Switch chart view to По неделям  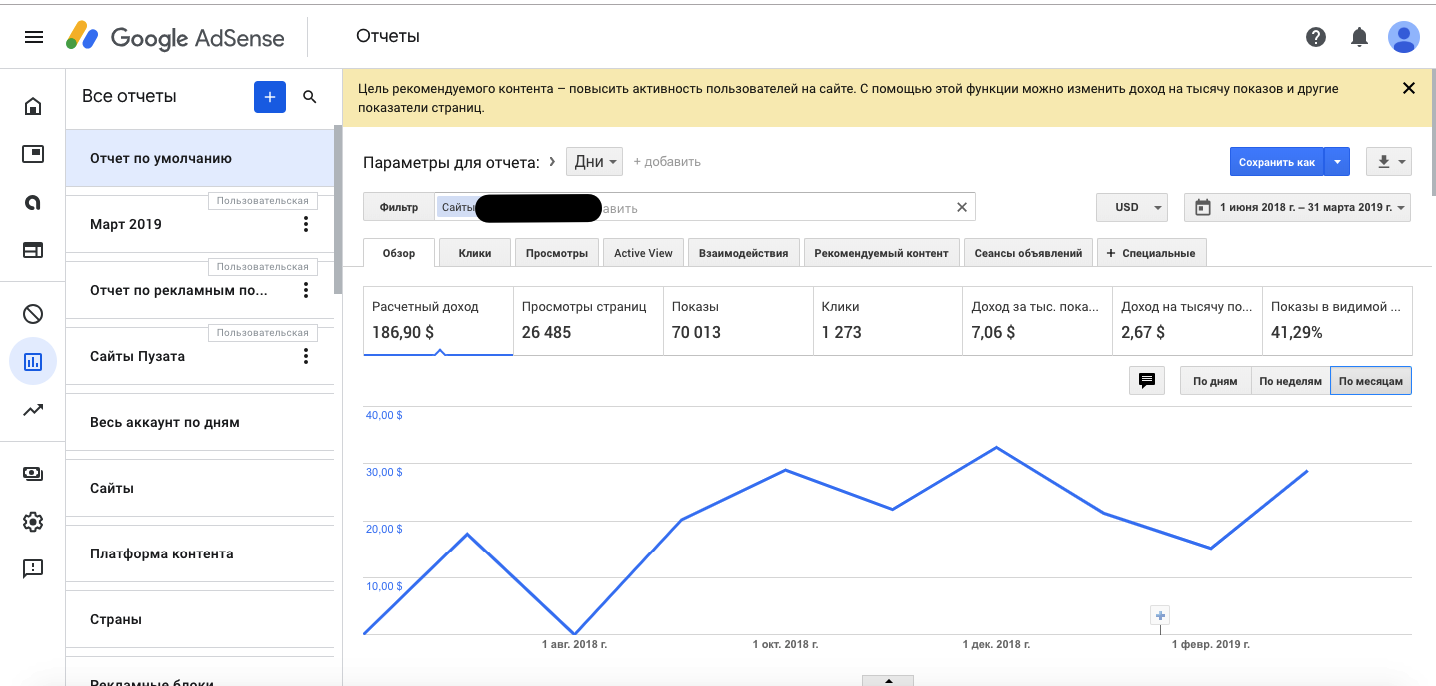tap(1290, 380)
